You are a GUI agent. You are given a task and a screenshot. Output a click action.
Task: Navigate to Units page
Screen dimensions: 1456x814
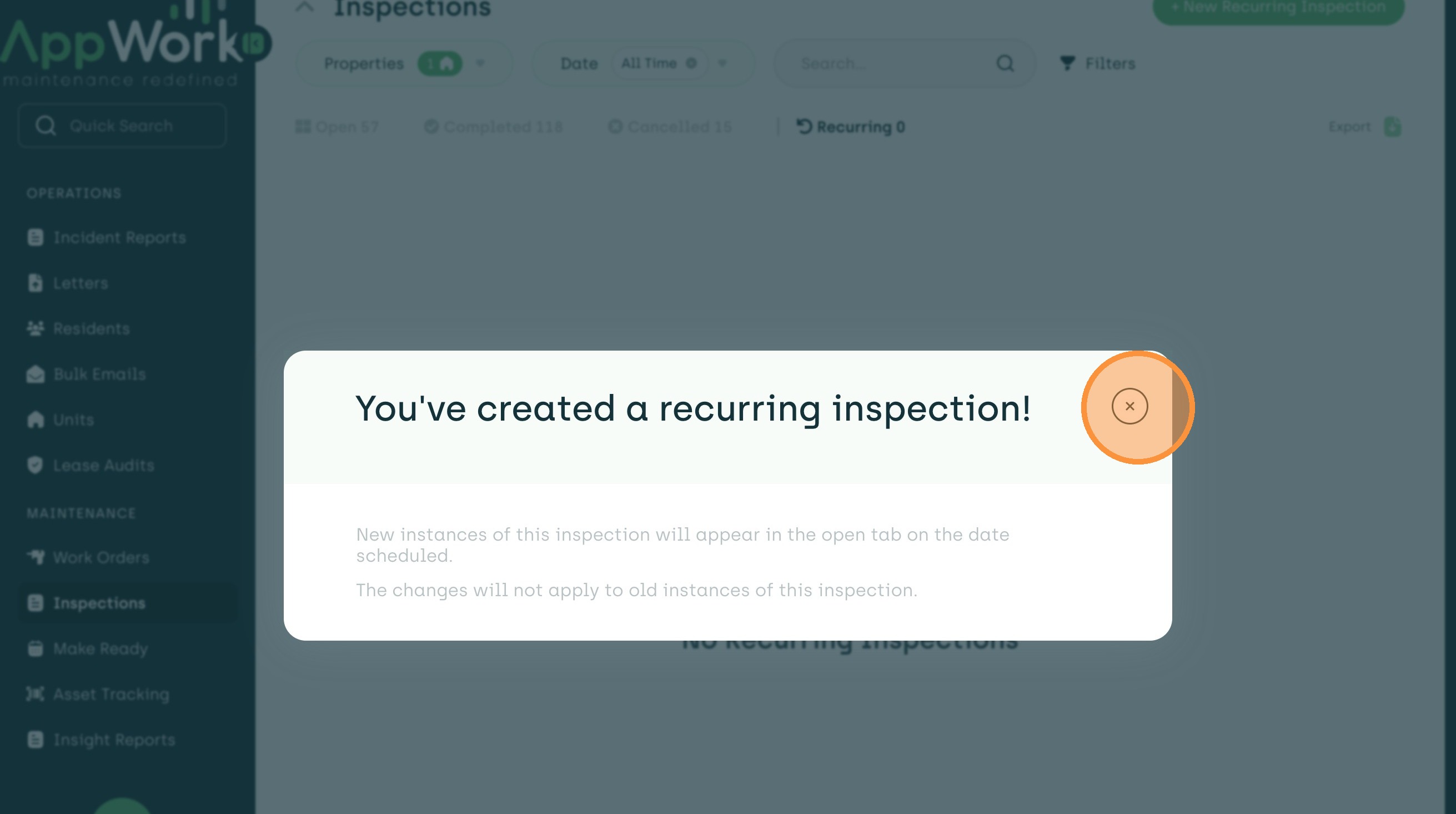point(73,420)
